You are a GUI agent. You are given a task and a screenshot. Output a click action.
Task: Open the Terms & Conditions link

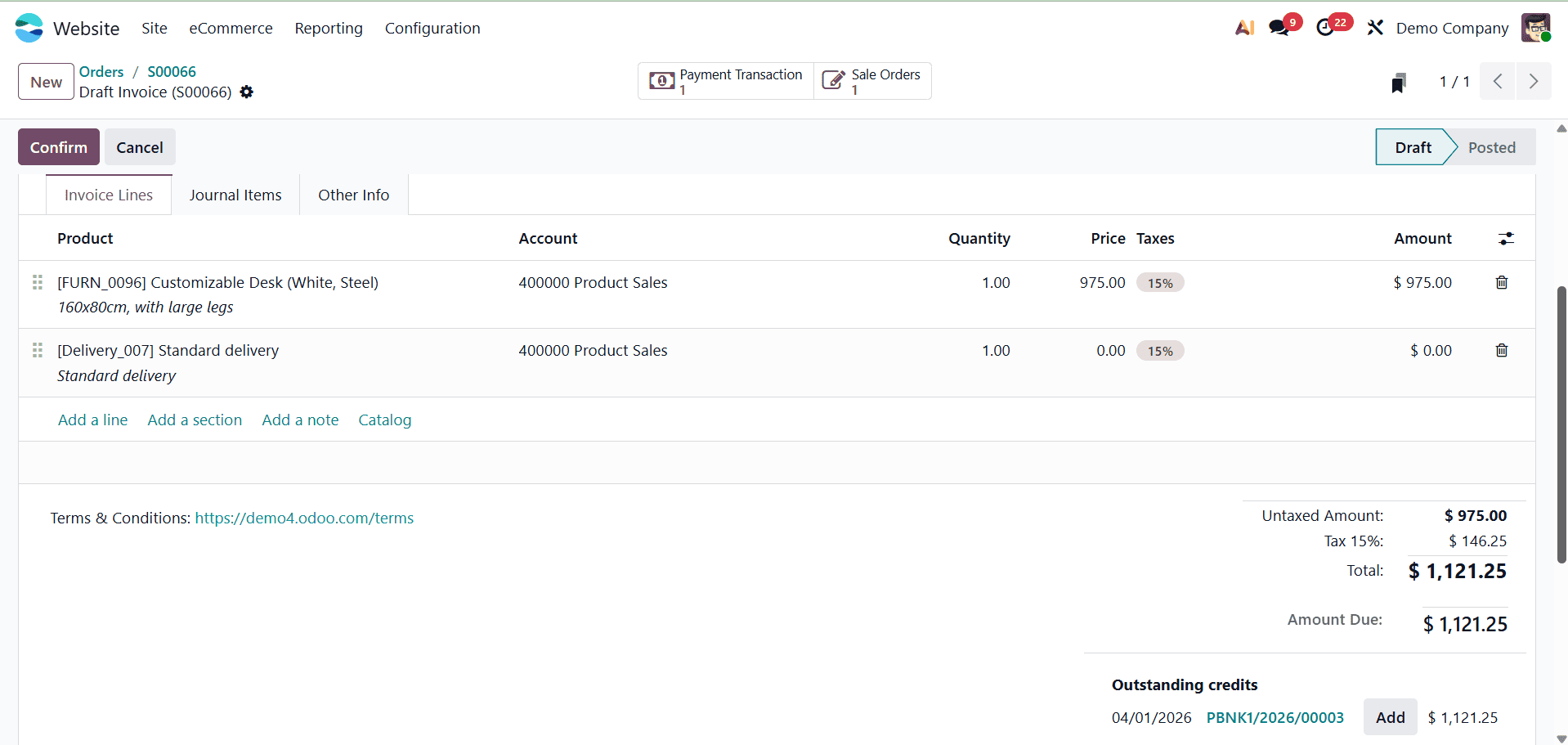303,518
